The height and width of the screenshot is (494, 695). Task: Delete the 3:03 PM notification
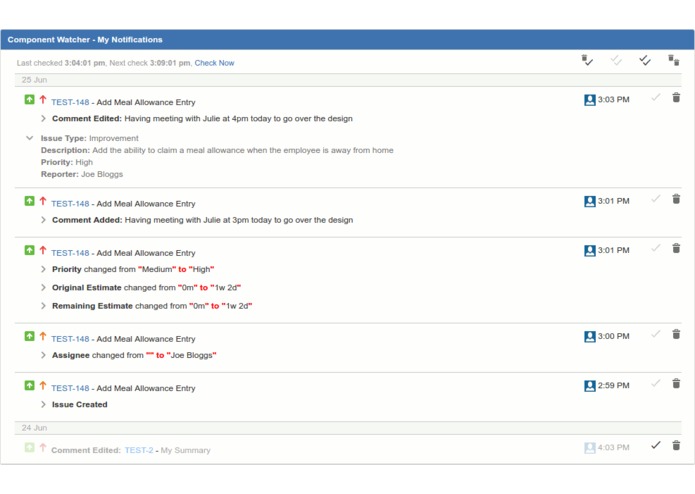(x=676, y=97)
